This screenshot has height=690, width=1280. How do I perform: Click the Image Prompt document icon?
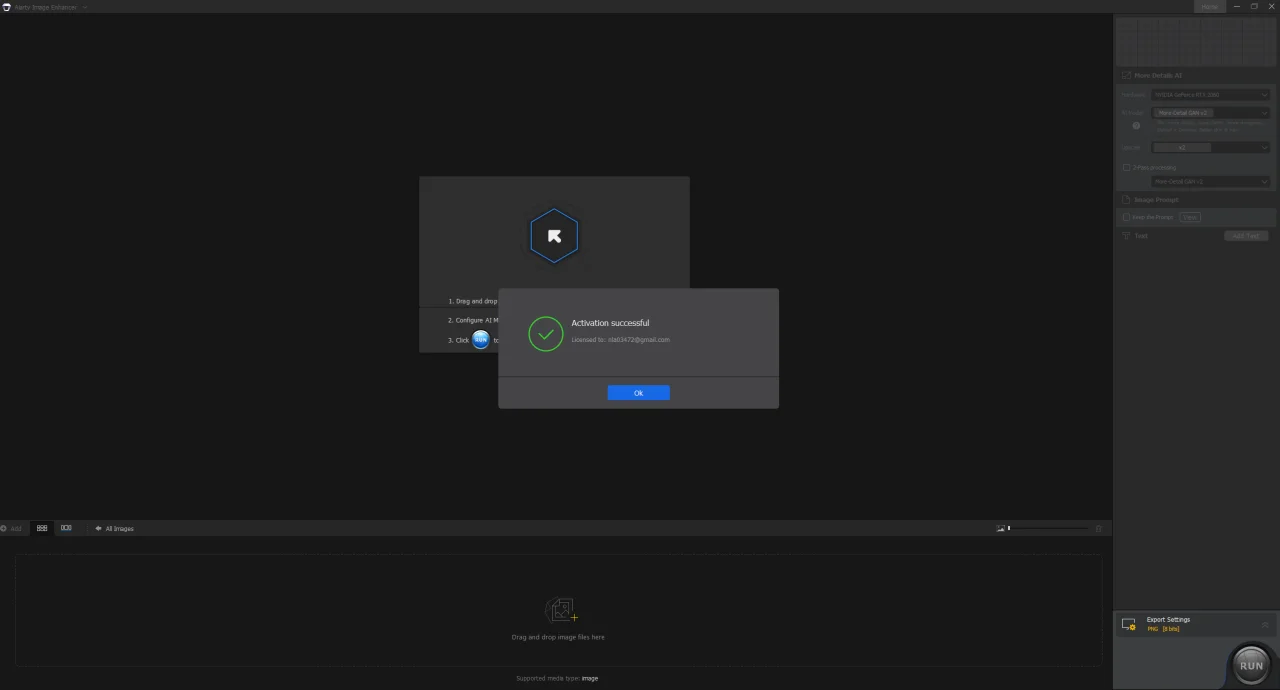click(x=1126, y=200)
